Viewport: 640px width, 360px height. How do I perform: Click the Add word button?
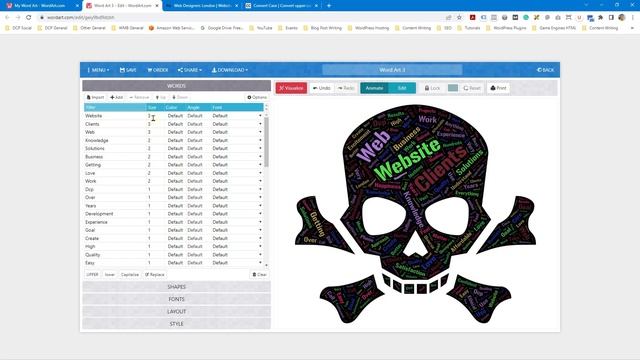(116, 98)
